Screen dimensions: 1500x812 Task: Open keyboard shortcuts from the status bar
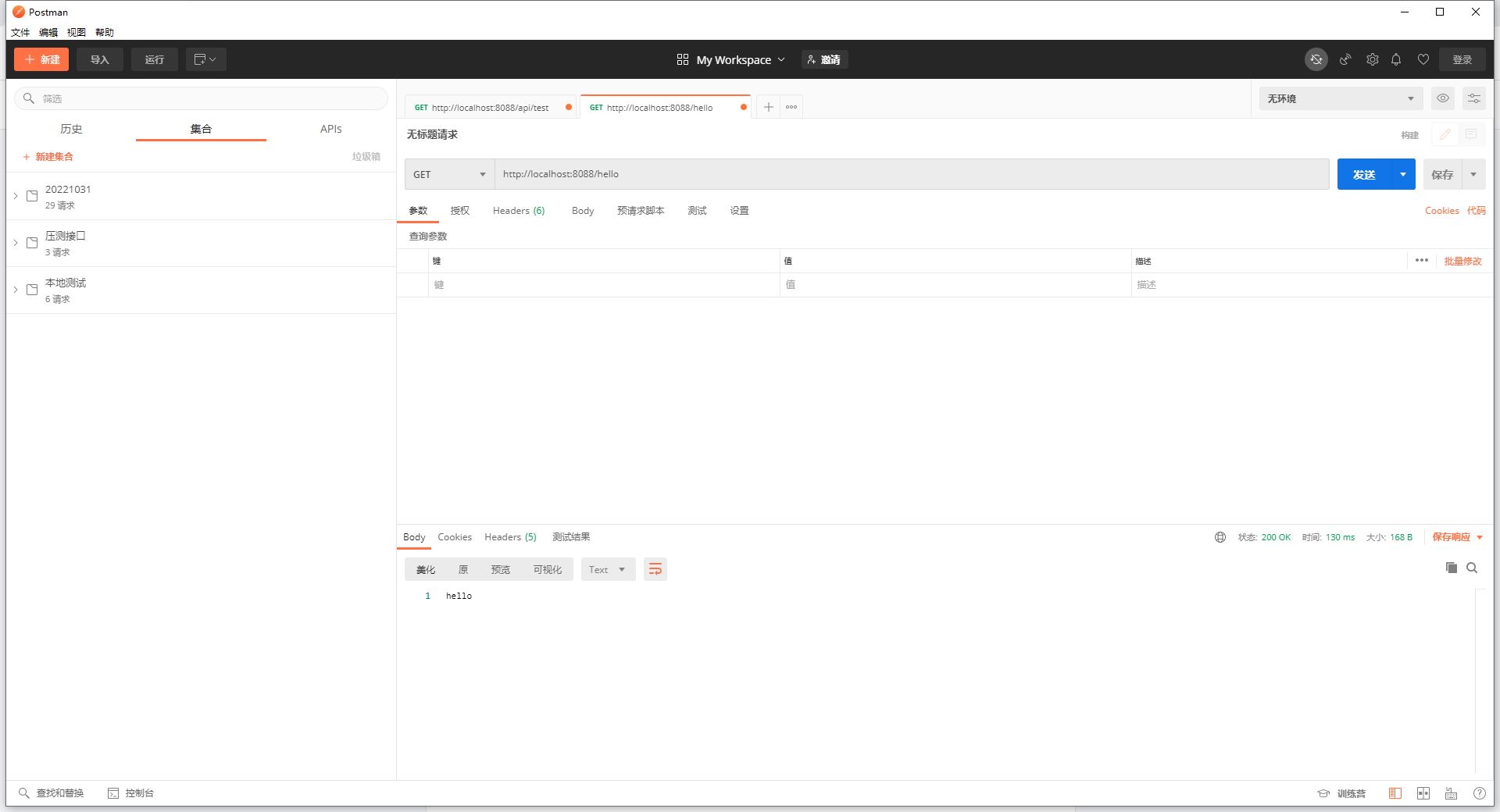(1451, 793)
